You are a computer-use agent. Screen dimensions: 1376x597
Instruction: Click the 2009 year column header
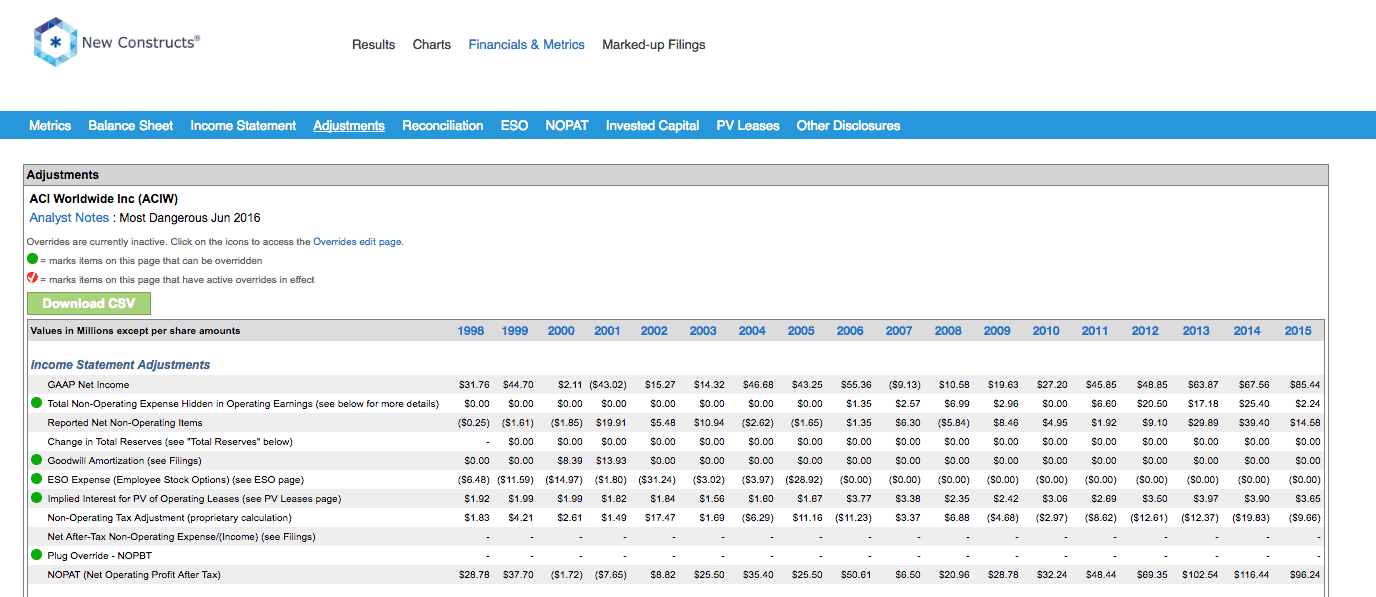(997, 331)
